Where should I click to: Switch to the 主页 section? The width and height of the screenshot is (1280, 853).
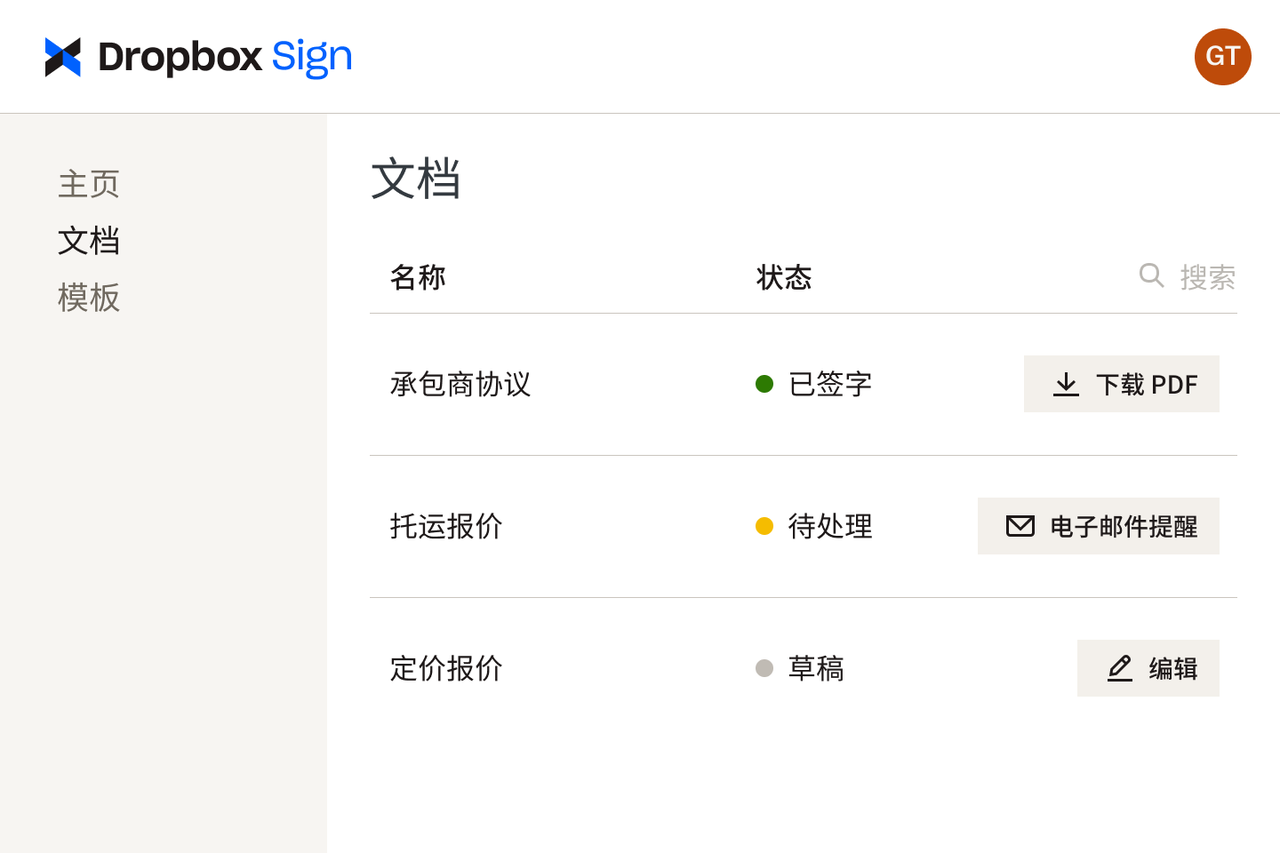click(x=89, y=183)
